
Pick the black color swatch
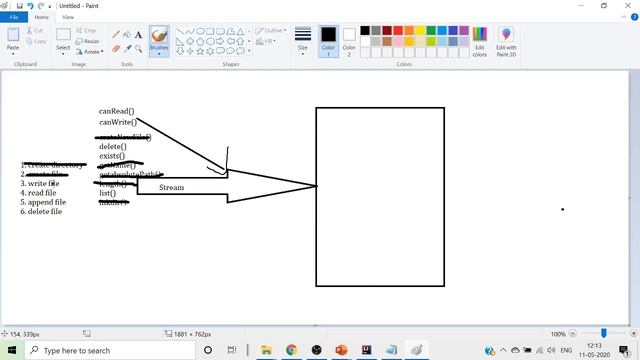pos(365,31)
